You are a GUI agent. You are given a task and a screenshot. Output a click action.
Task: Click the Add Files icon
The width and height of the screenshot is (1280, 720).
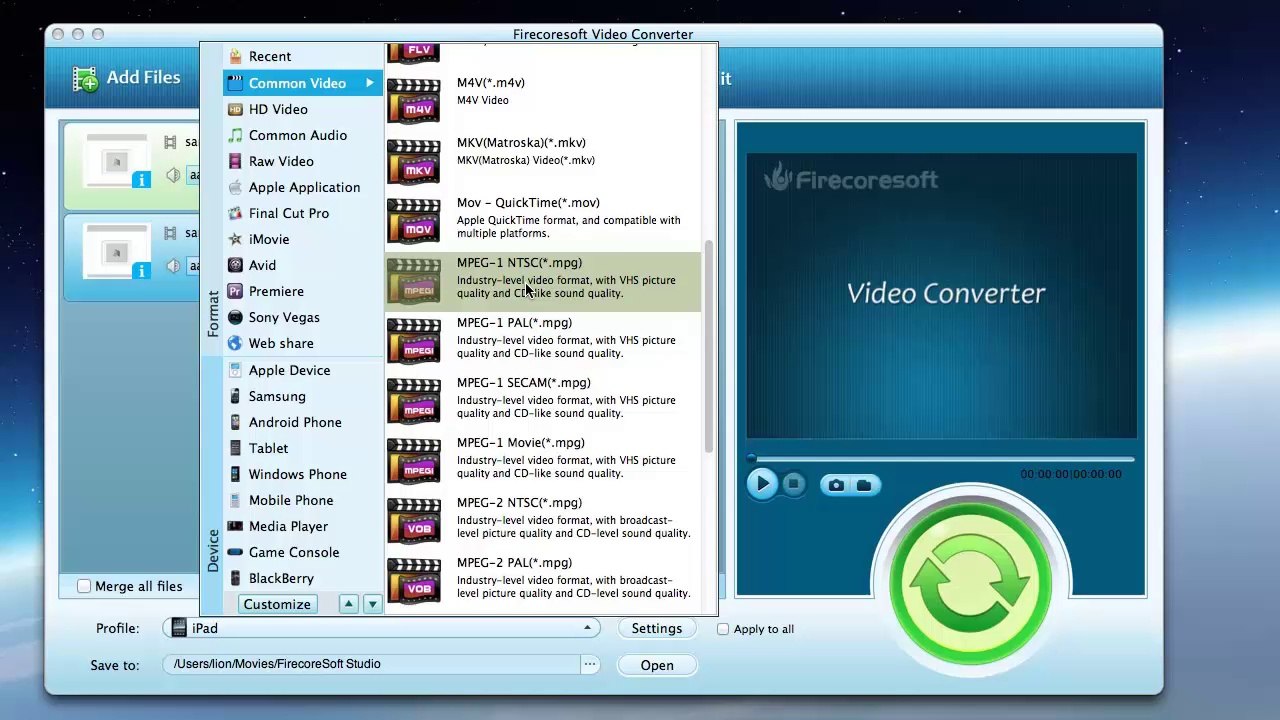click(86, 79)
